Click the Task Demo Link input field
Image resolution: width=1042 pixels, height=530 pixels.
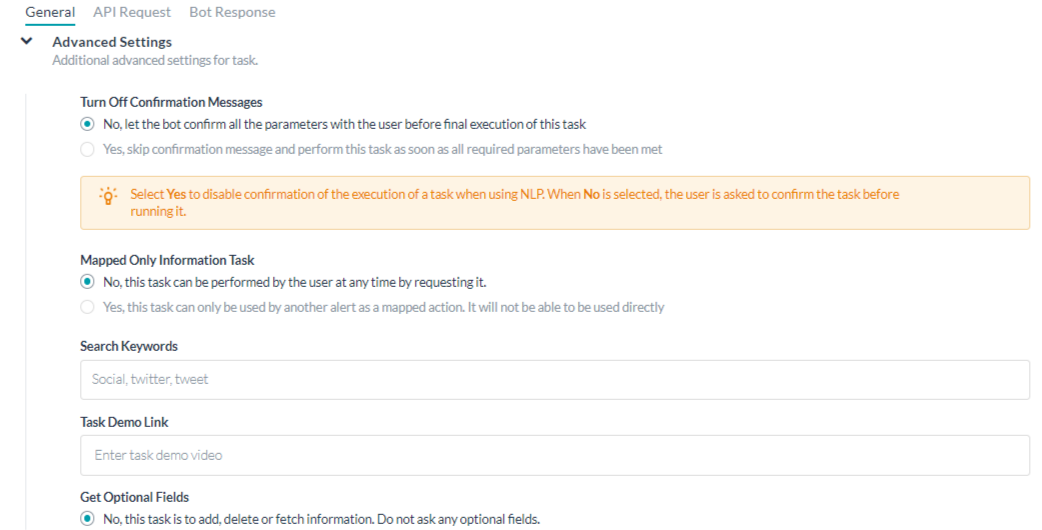click(555, 456)
